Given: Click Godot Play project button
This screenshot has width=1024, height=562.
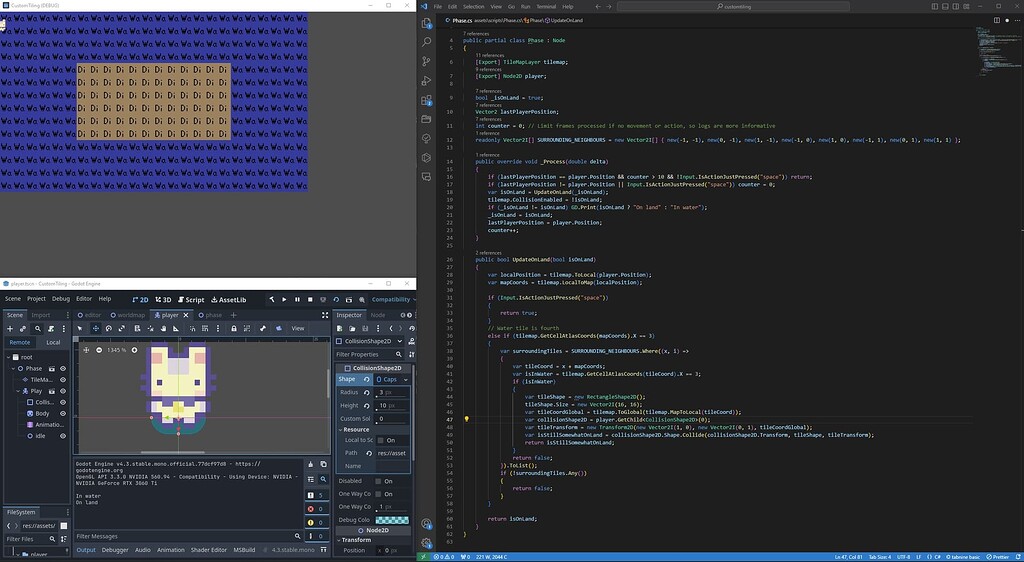Looking at the screenshot, I should click(x=284, y=300).
